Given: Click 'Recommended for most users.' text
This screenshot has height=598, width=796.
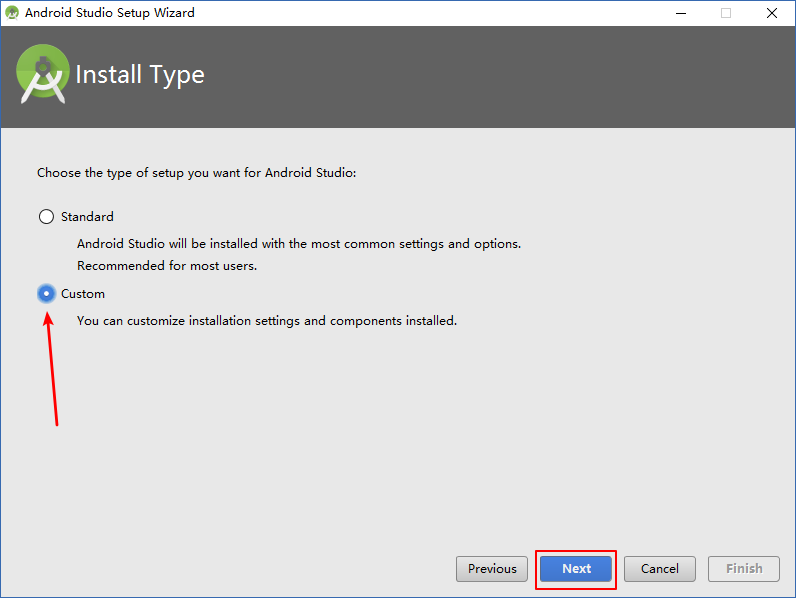Looking at the screenshot, I should (167, 265).
